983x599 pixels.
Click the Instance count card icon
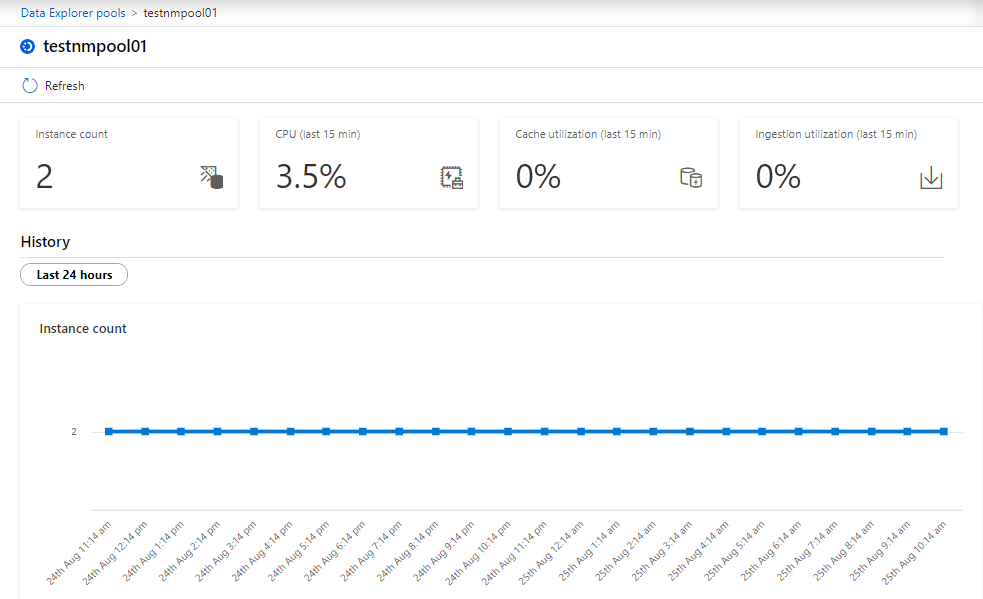coord(211,178)
